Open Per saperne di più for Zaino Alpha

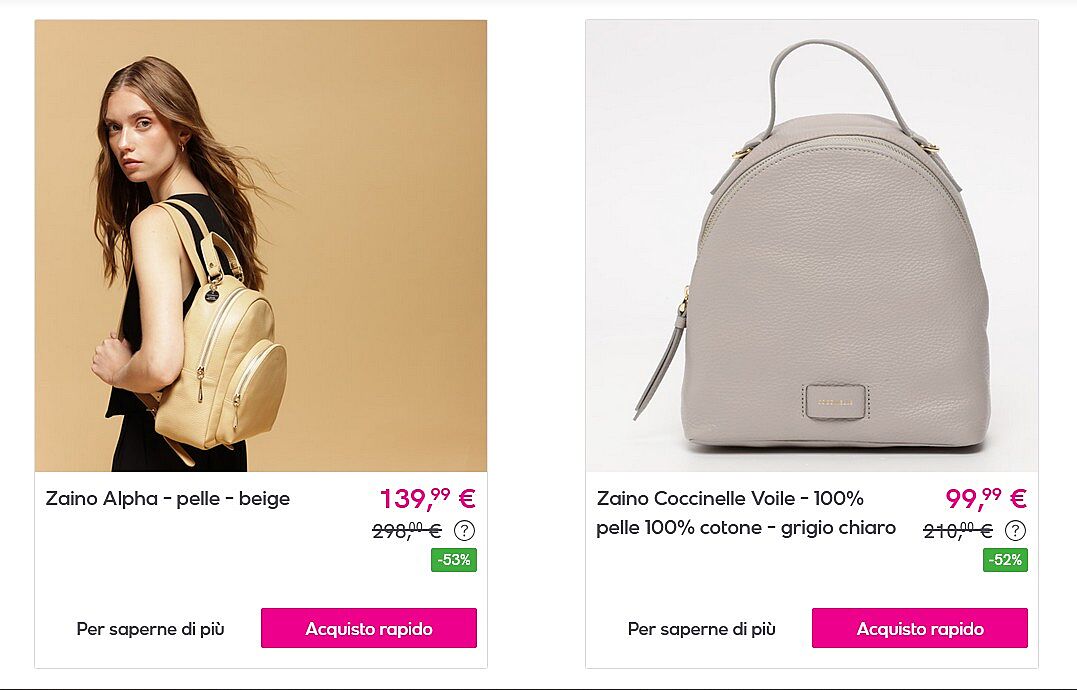[150, 629]
